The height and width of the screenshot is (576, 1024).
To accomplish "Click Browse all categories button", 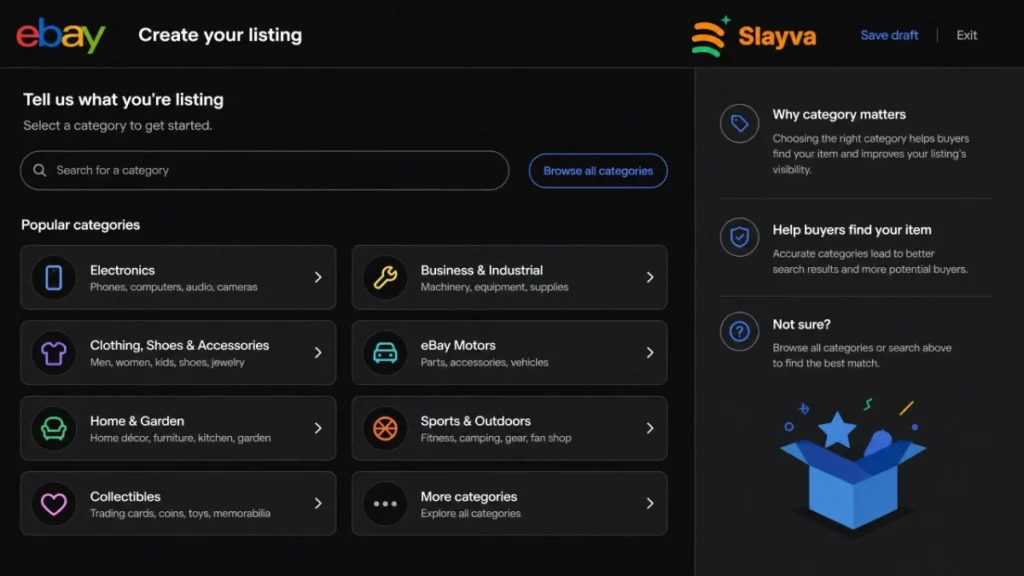I will pyautogui.click(x=598, y=171).
